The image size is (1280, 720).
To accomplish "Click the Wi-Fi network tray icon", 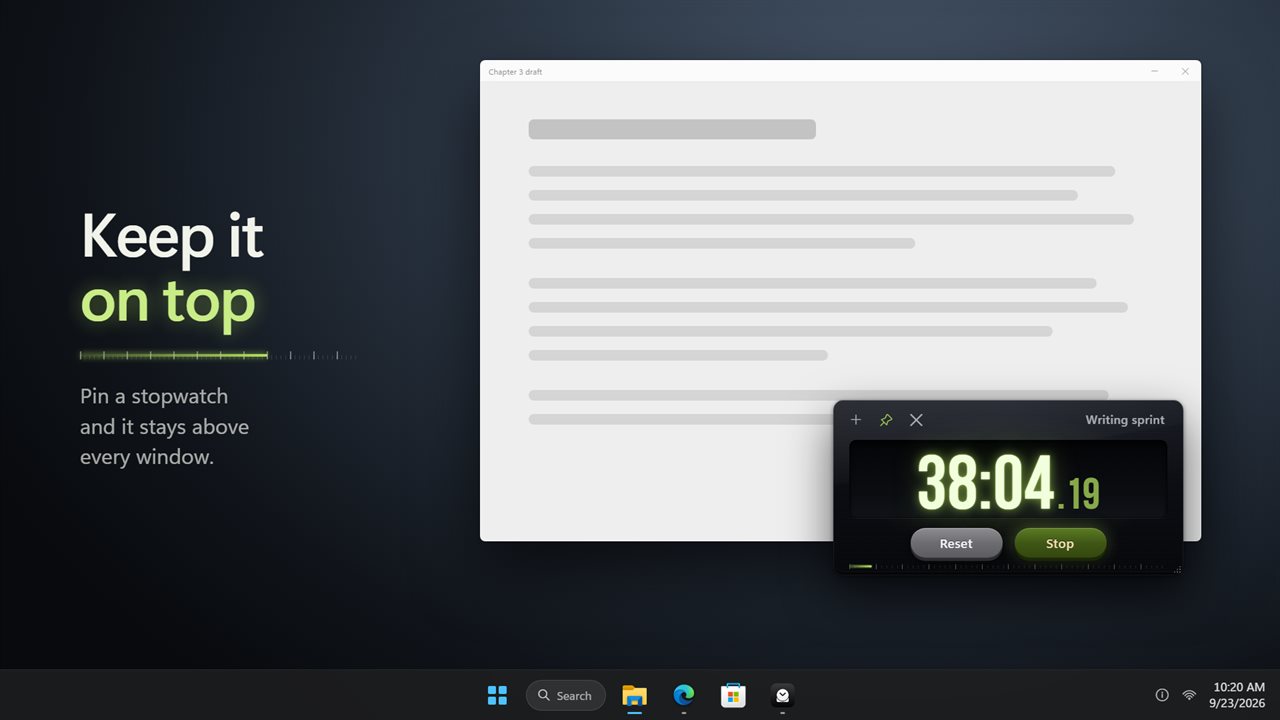I will [1189, 695].
